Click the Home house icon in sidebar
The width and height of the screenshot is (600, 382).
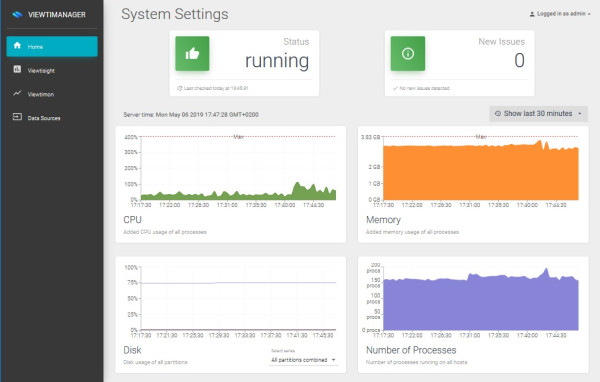17,46
